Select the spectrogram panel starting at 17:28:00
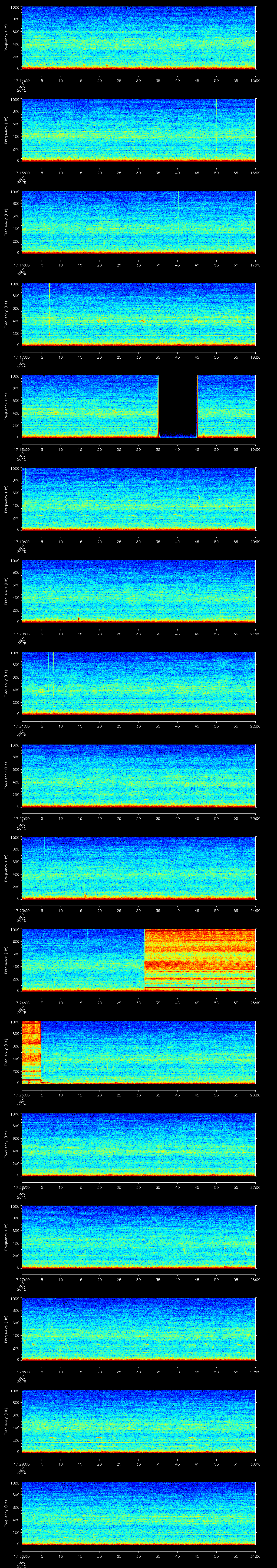The width and height of the screenshot is (277, 1568). point(138,1329)
